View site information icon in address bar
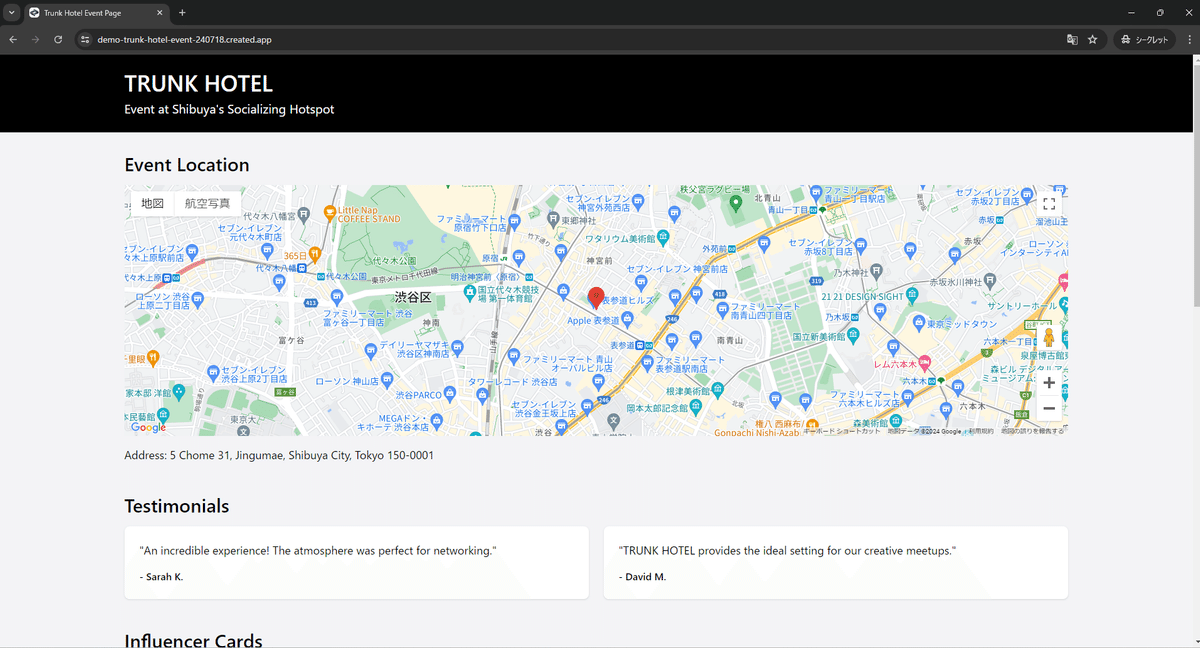1200x648 pixels. coord(85,40)
